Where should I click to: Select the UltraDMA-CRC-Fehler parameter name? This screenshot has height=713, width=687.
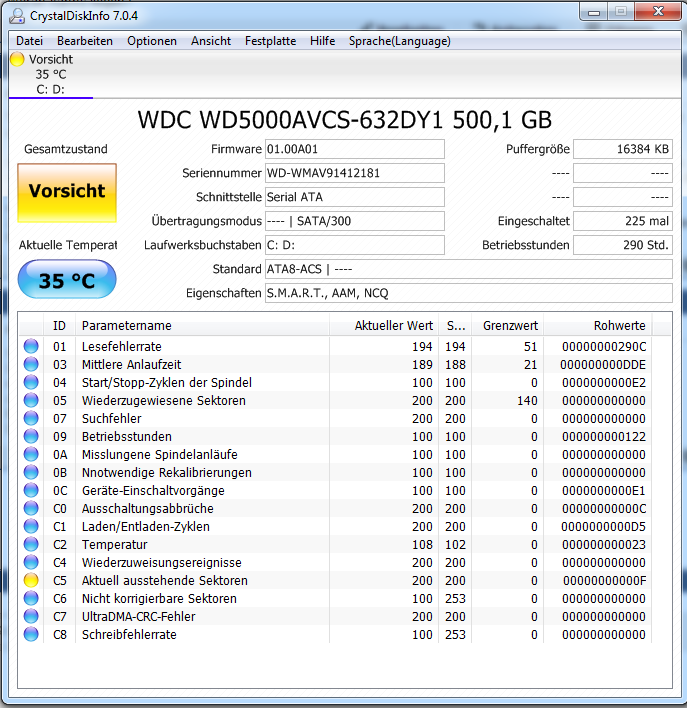click(x=138, y=617)
